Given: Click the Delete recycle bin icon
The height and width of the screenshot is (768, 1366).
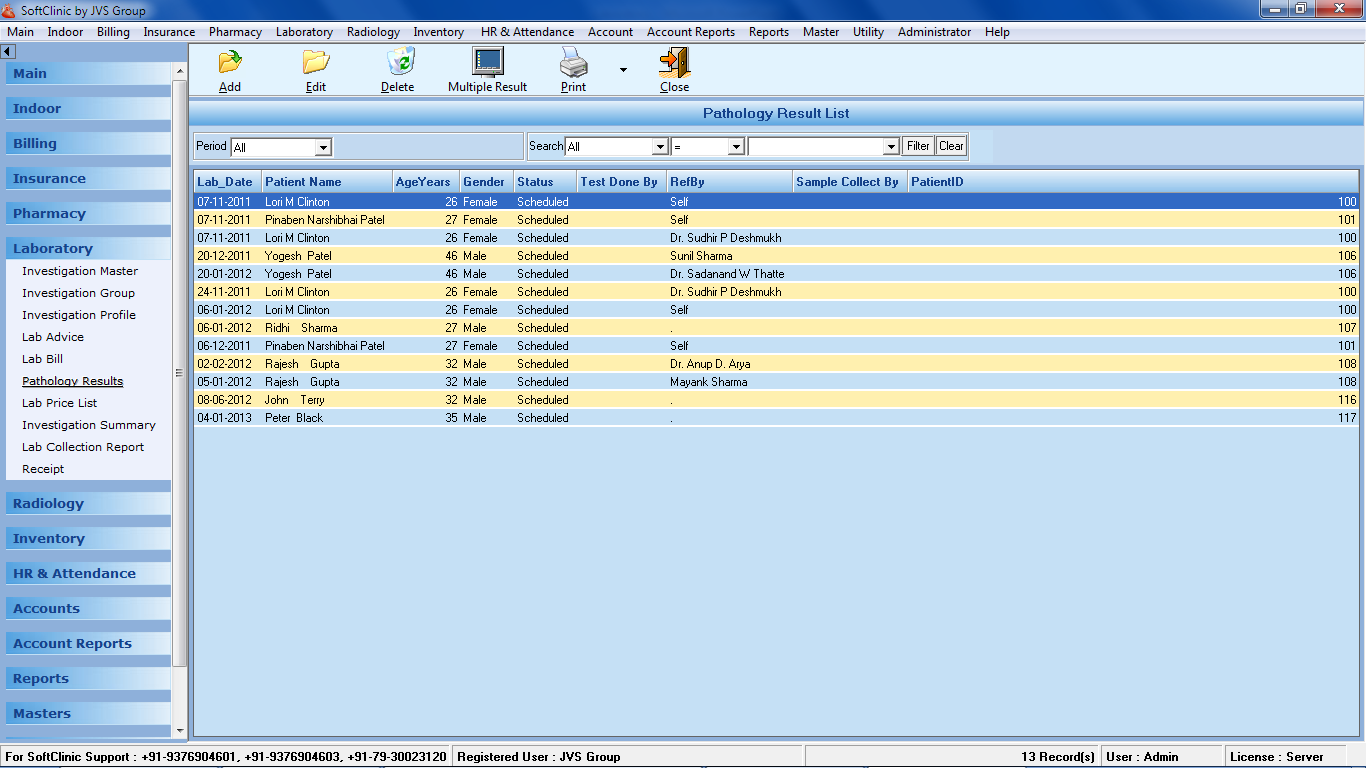Looking at the screenshot, I should pyautogui.click(x=398, y=63).
